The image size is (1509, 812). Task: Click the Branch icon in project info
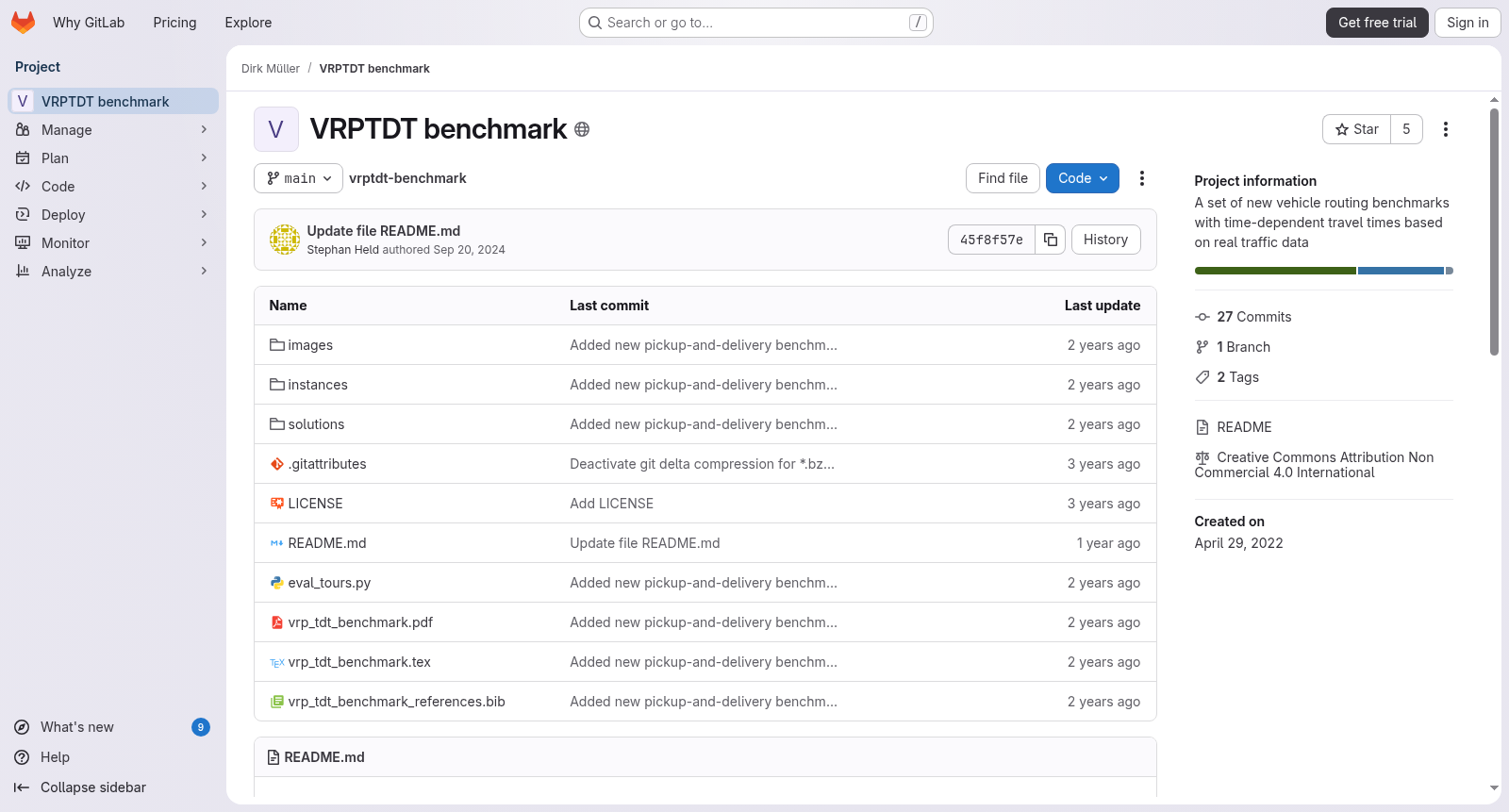[1202, 347]
